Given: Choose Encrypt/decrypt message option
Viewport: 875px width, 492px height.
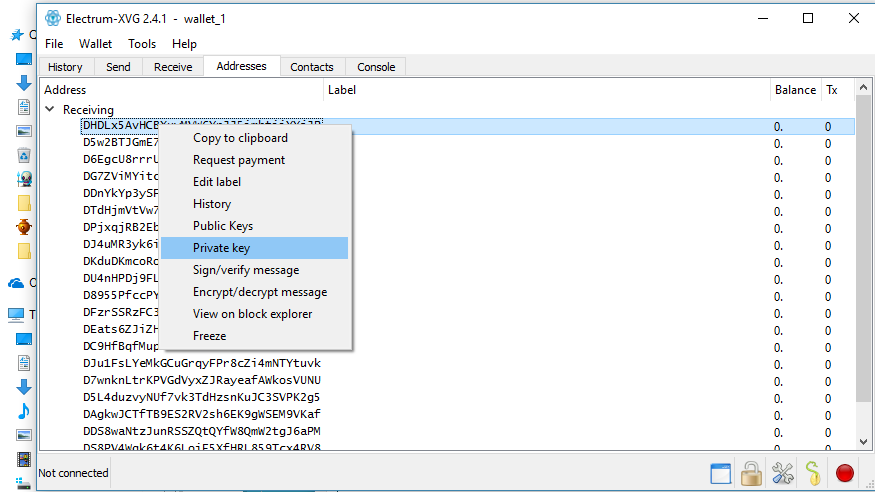Looking at the screenshot, I should [x=254, y=292].
